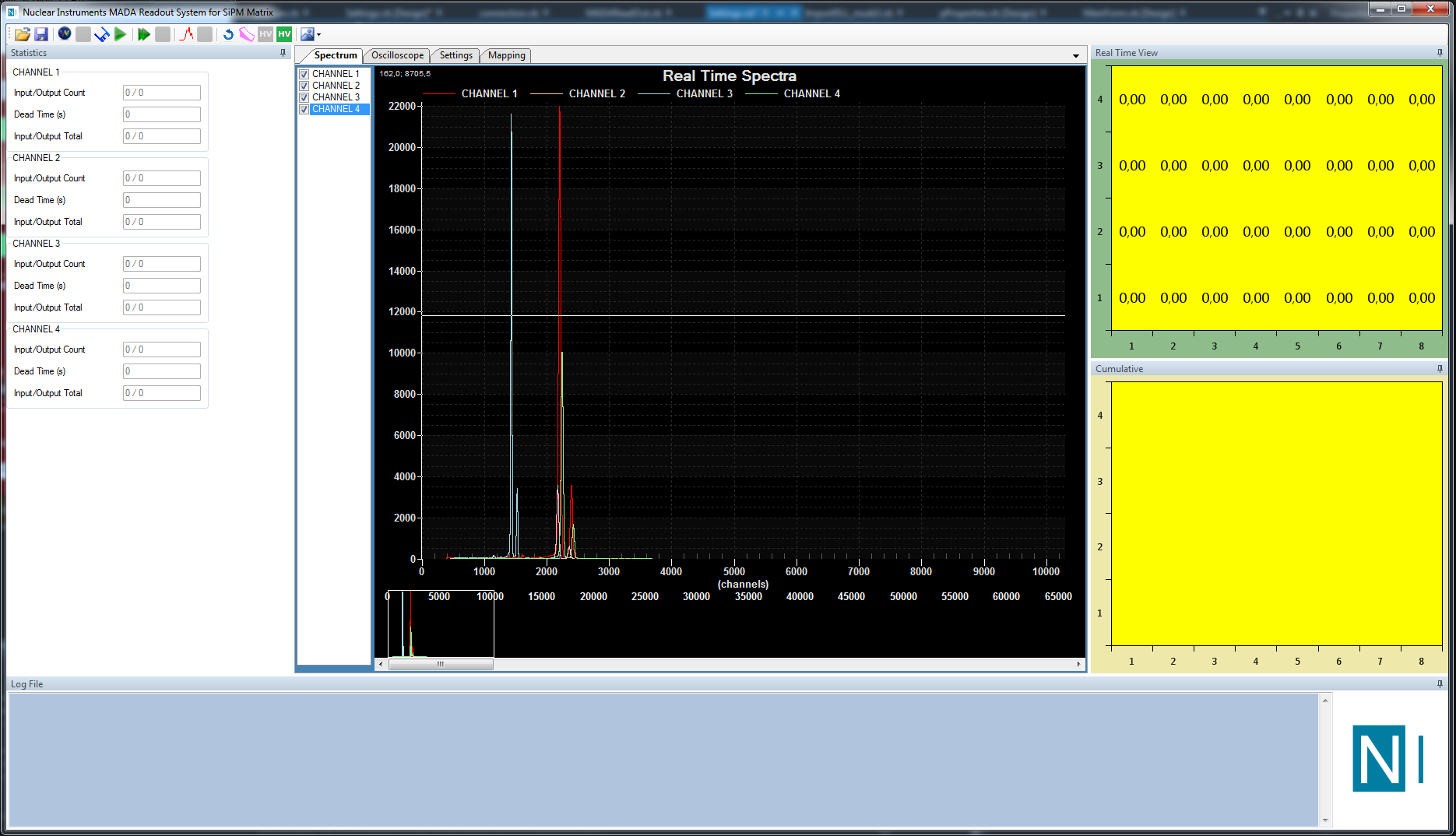Pin the Statistics panel
Viewport: 1456px width, 836px height.
(x=283, y=53)
